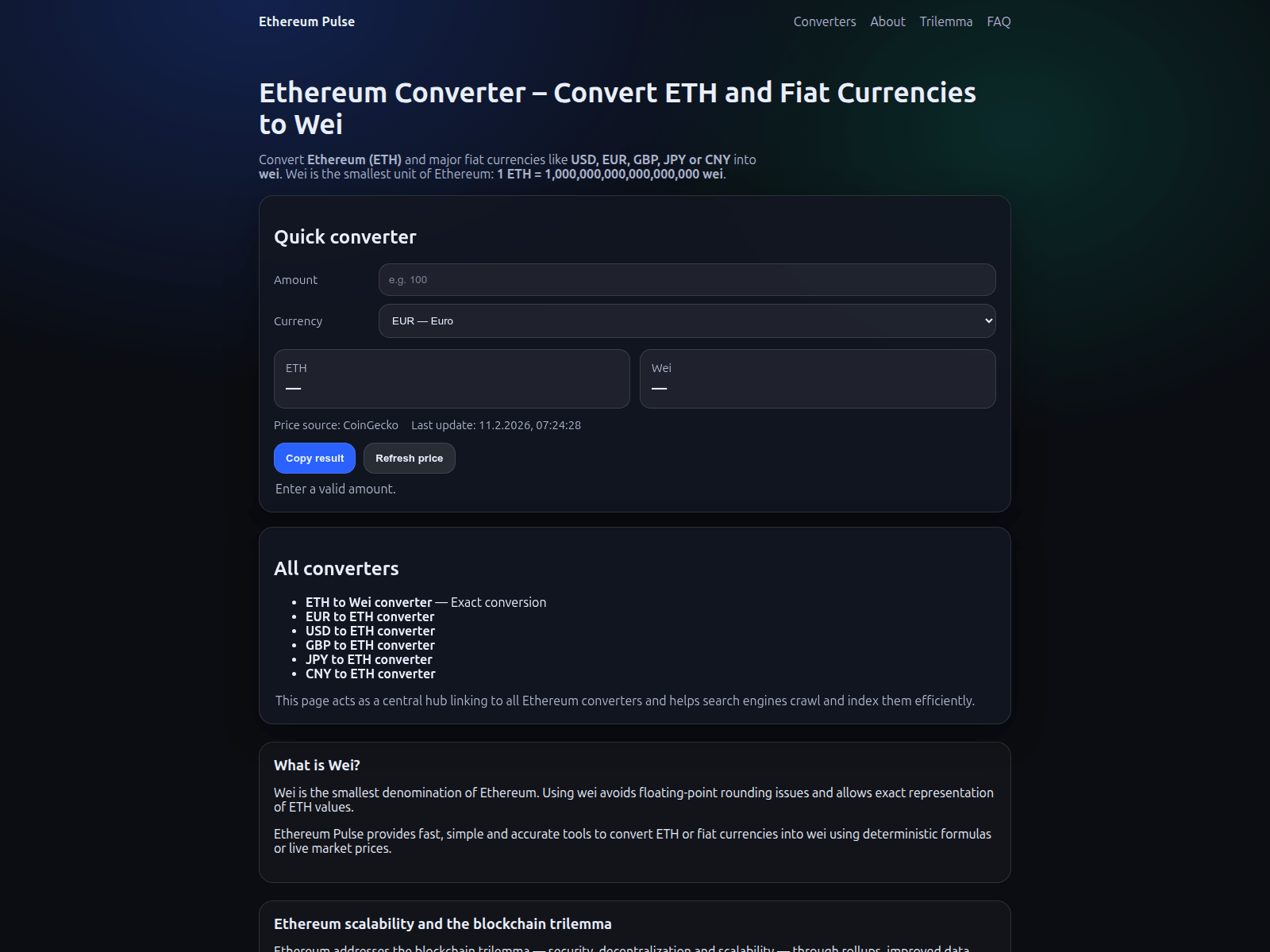Viewport: 1270px width, 952px height.
Task: Open the Converters nav menu item
Action: [x=824, y=22]
